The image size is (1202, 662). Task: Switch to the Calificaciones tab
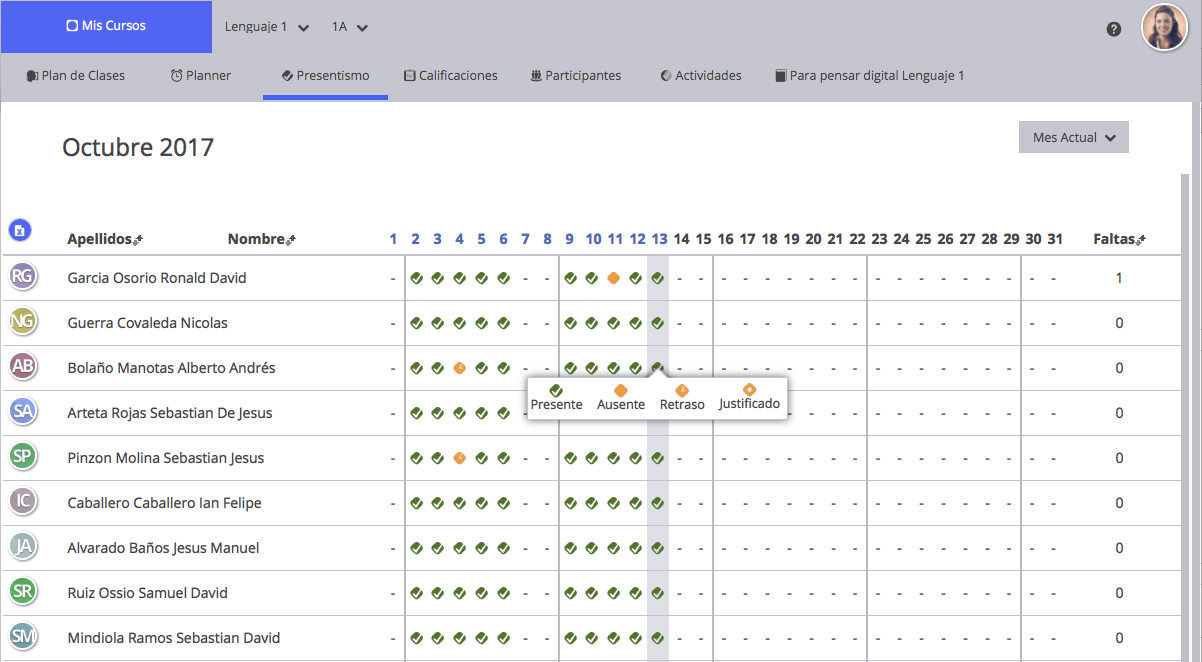450,76
